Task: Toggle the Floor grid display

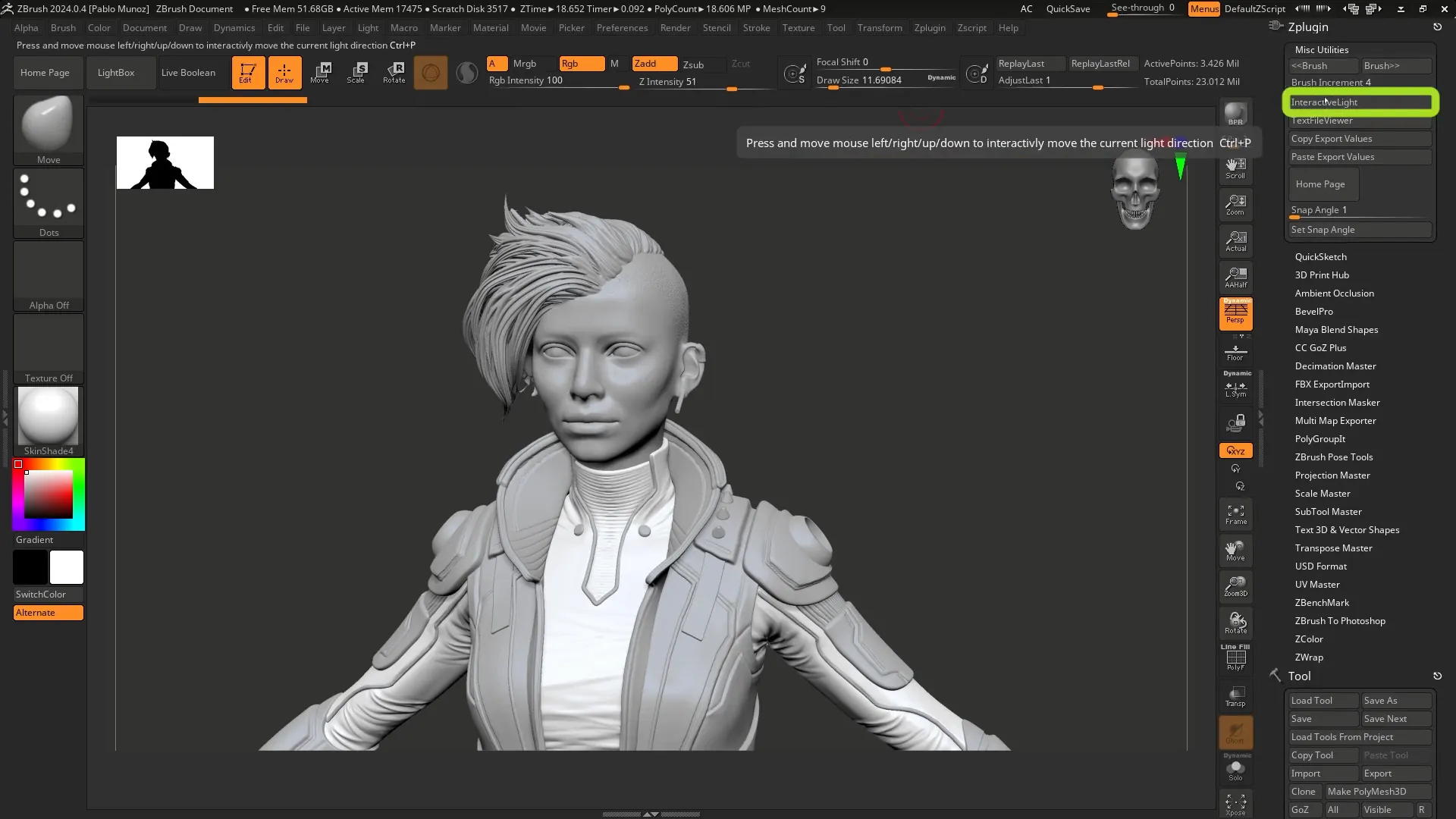Action: coord(1235,353)
